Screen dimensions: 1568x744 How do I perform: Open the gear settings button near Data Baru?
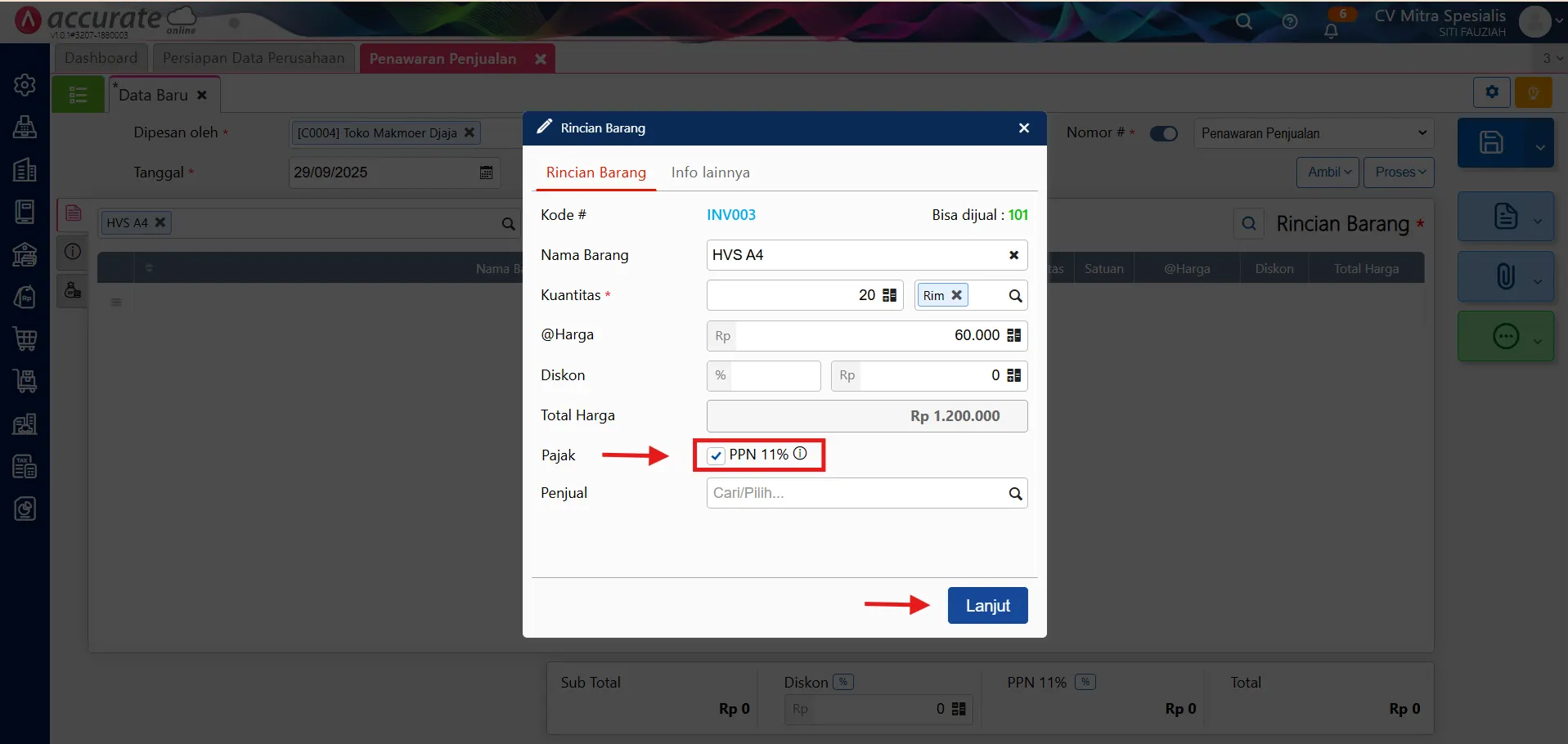pos(1491,92)
